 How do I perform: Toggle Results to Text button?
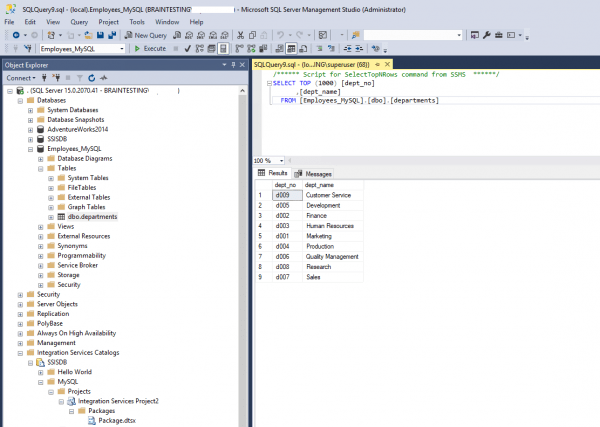pyautogui.click(x=280, y=49)
